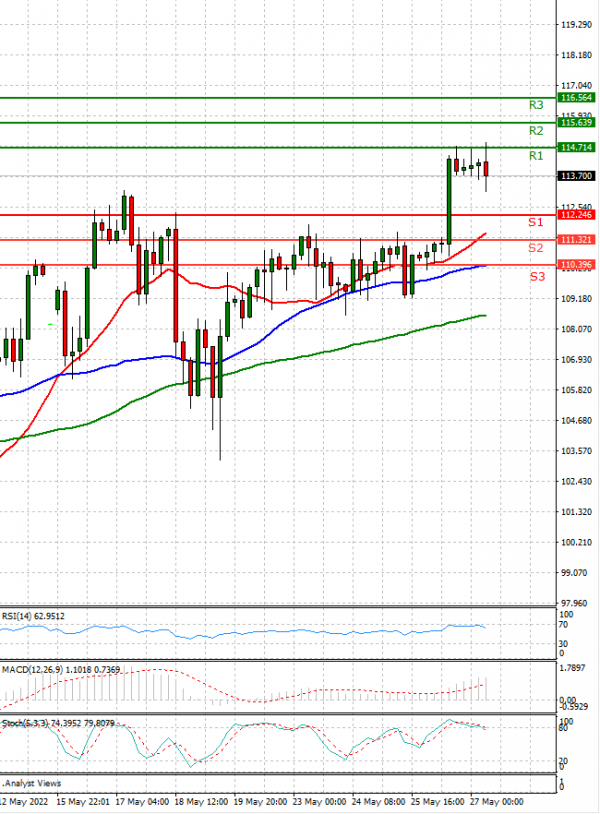Screen dimensions: 600x814
Task: Click the R2 resistance price label 115.639
Action: click(x=576, y=123)
